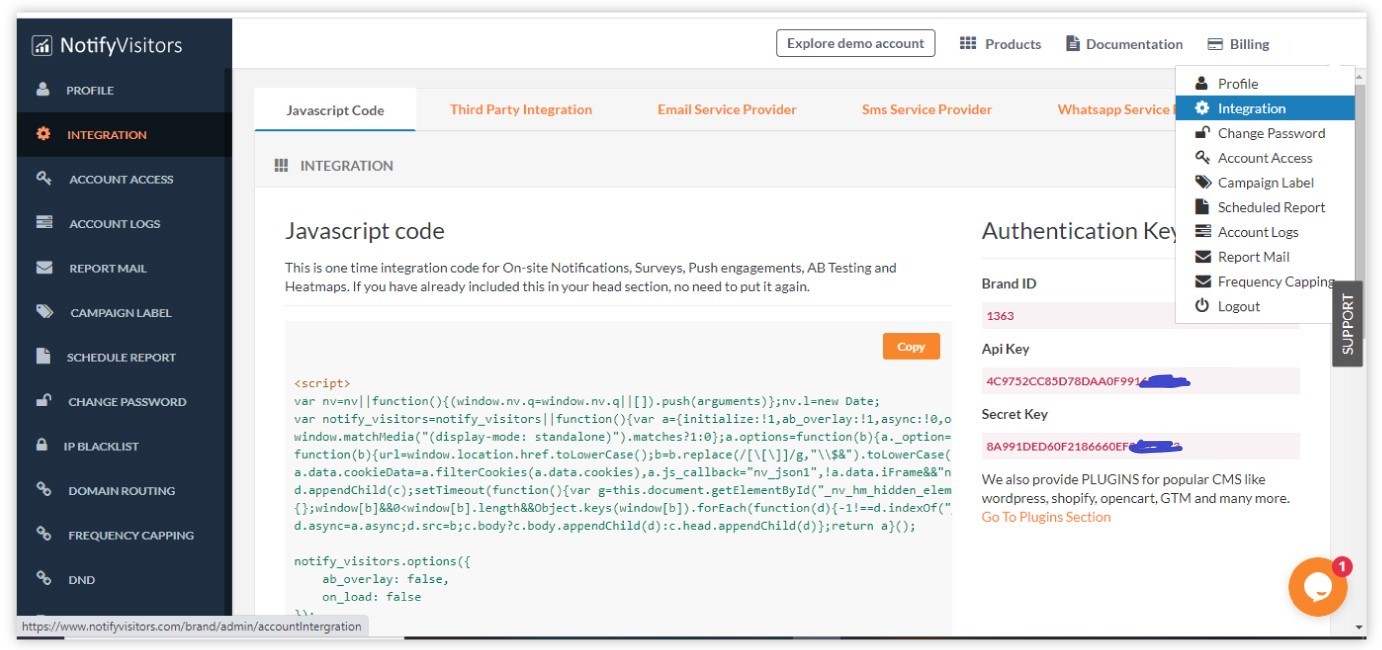Open Domain Routing in the sidebar
The height and width of the screenshot is (650, 1382).
coord(121,491)
